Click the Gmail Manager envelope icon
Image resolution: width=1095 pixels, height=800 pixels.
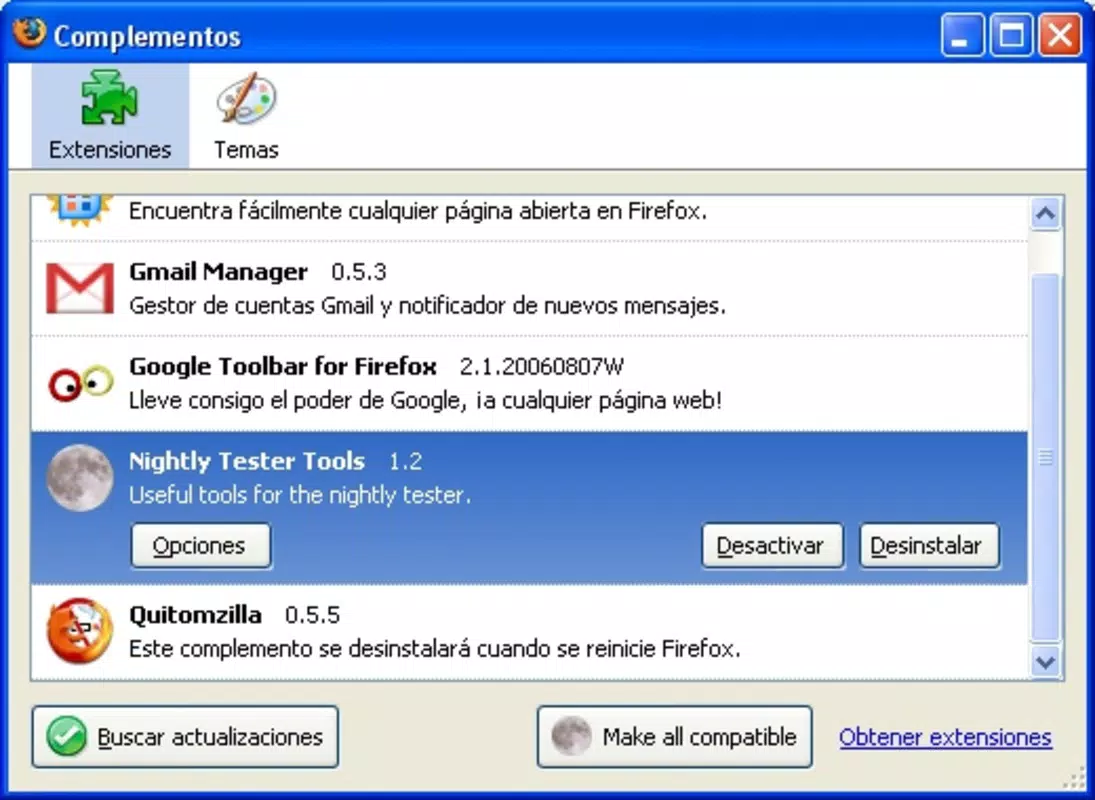(80, 288)
